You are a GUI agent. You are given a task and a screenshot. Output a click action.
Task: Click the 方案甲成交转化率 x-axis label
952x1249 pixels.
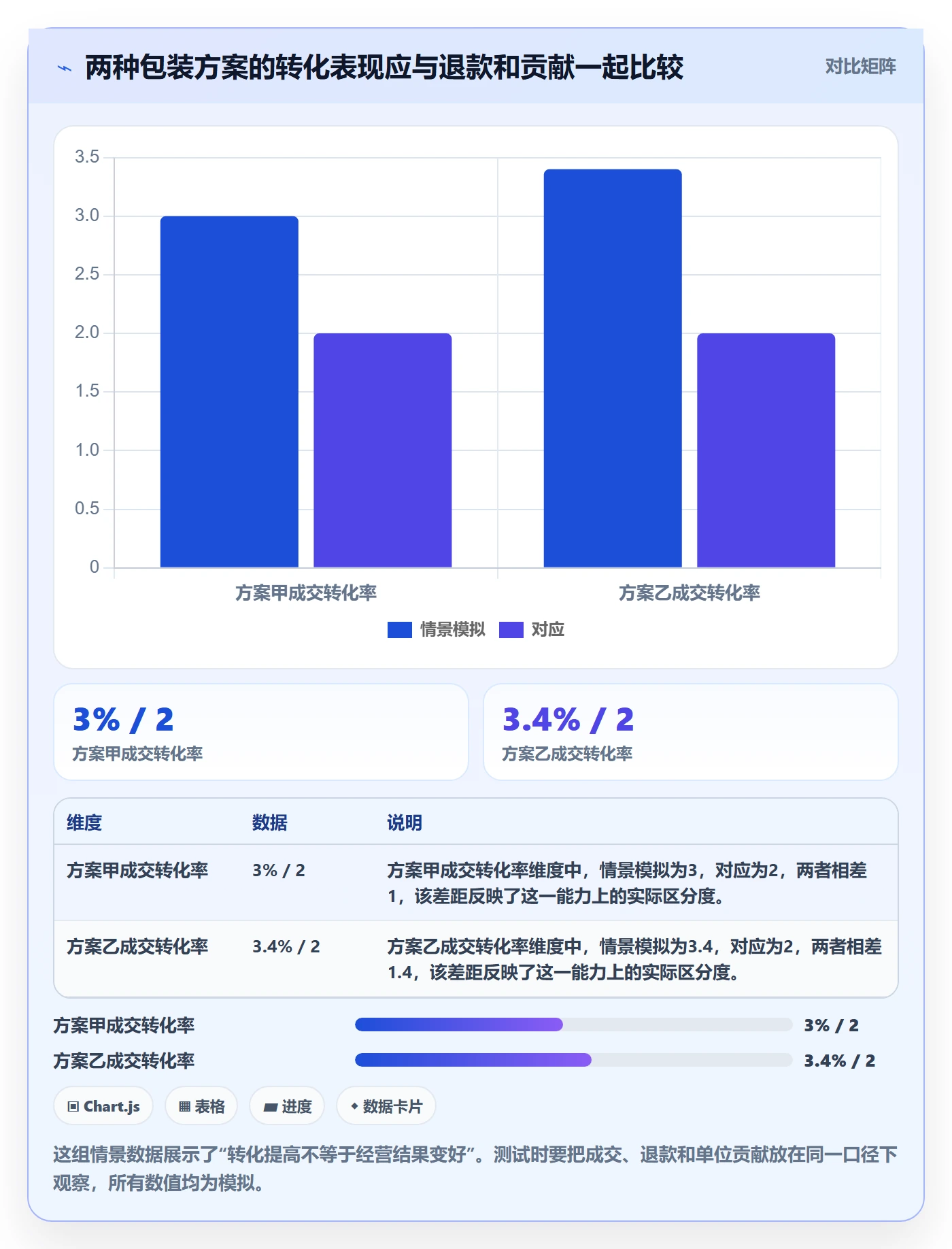click(306, 593)
